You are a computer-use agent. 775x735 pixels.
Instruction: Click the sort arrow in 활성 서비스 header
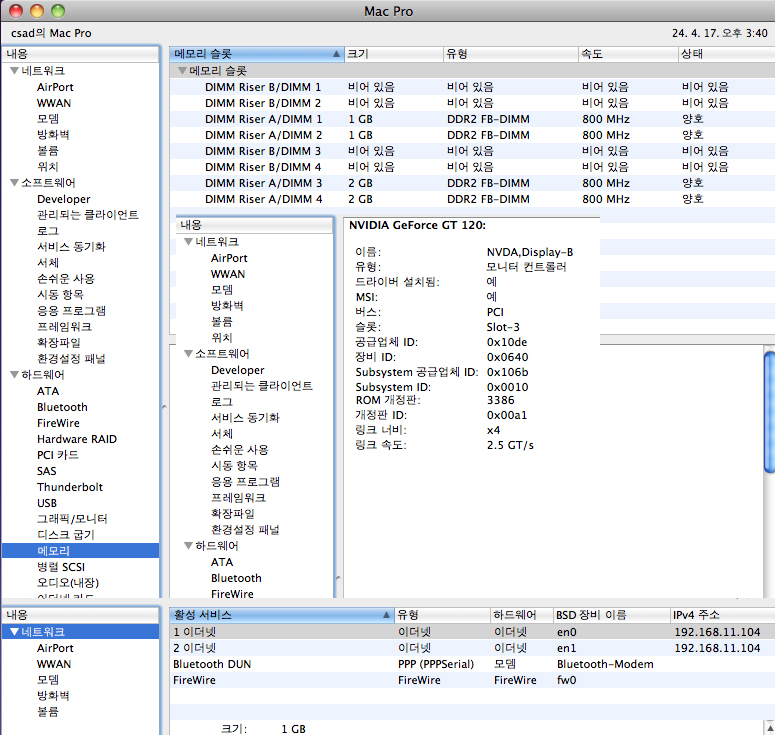click(x=386, y=615)
